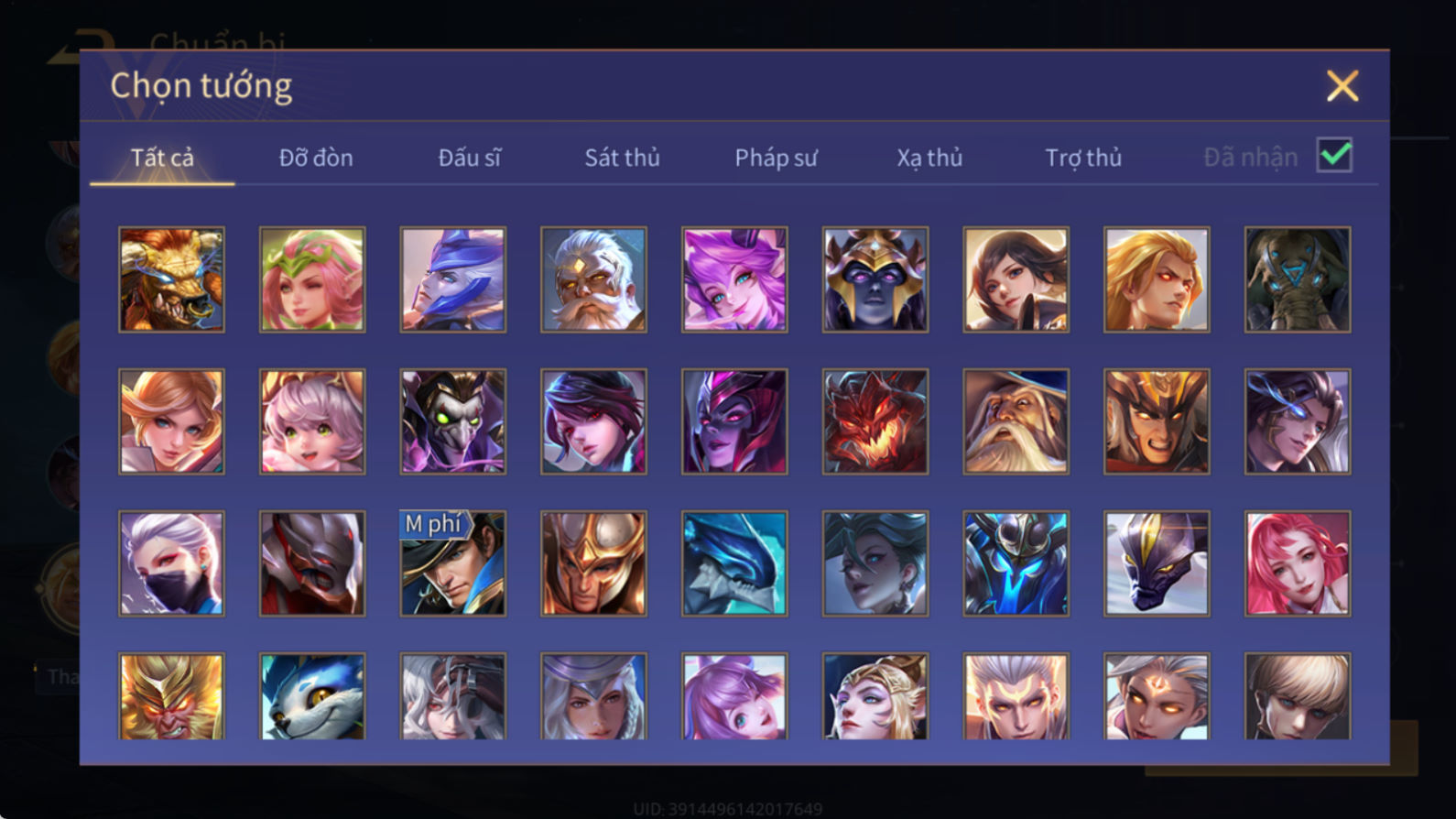The width and height of the screenshot is (1456, 819).
Task: Select the elephant-masked hero portrait
Action: point(1298,279)
